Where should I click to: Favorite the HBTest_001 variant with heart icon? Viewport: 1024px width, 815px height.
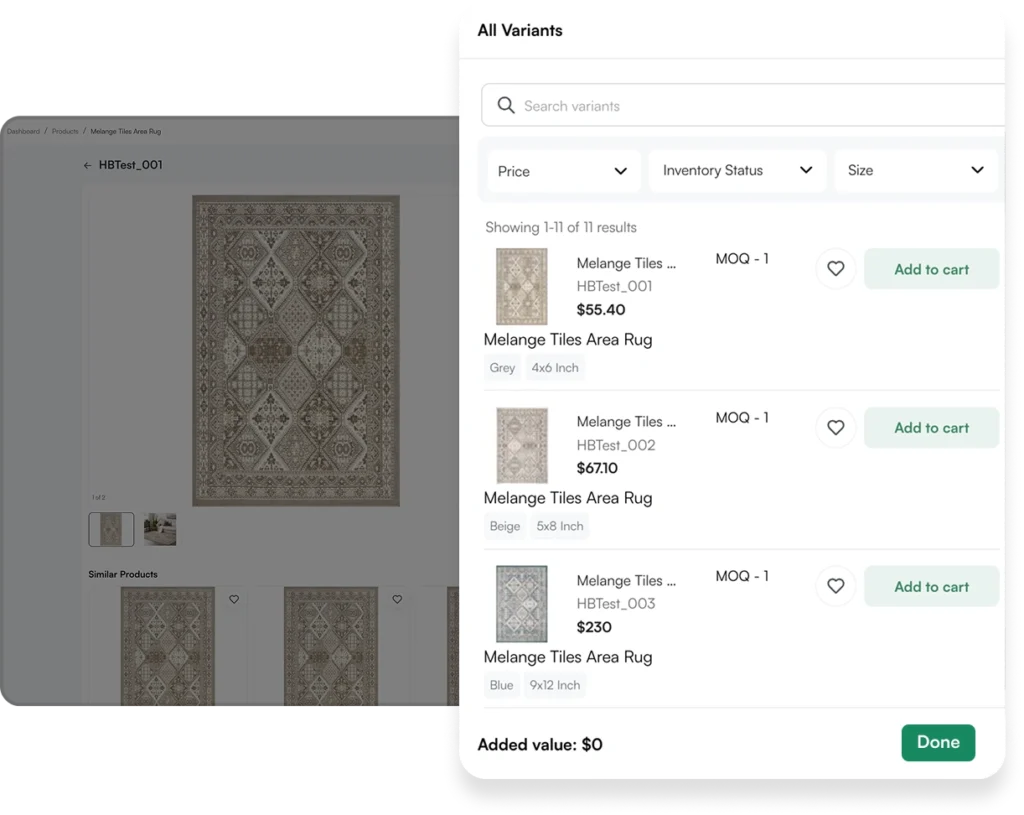tap(836, 269)
